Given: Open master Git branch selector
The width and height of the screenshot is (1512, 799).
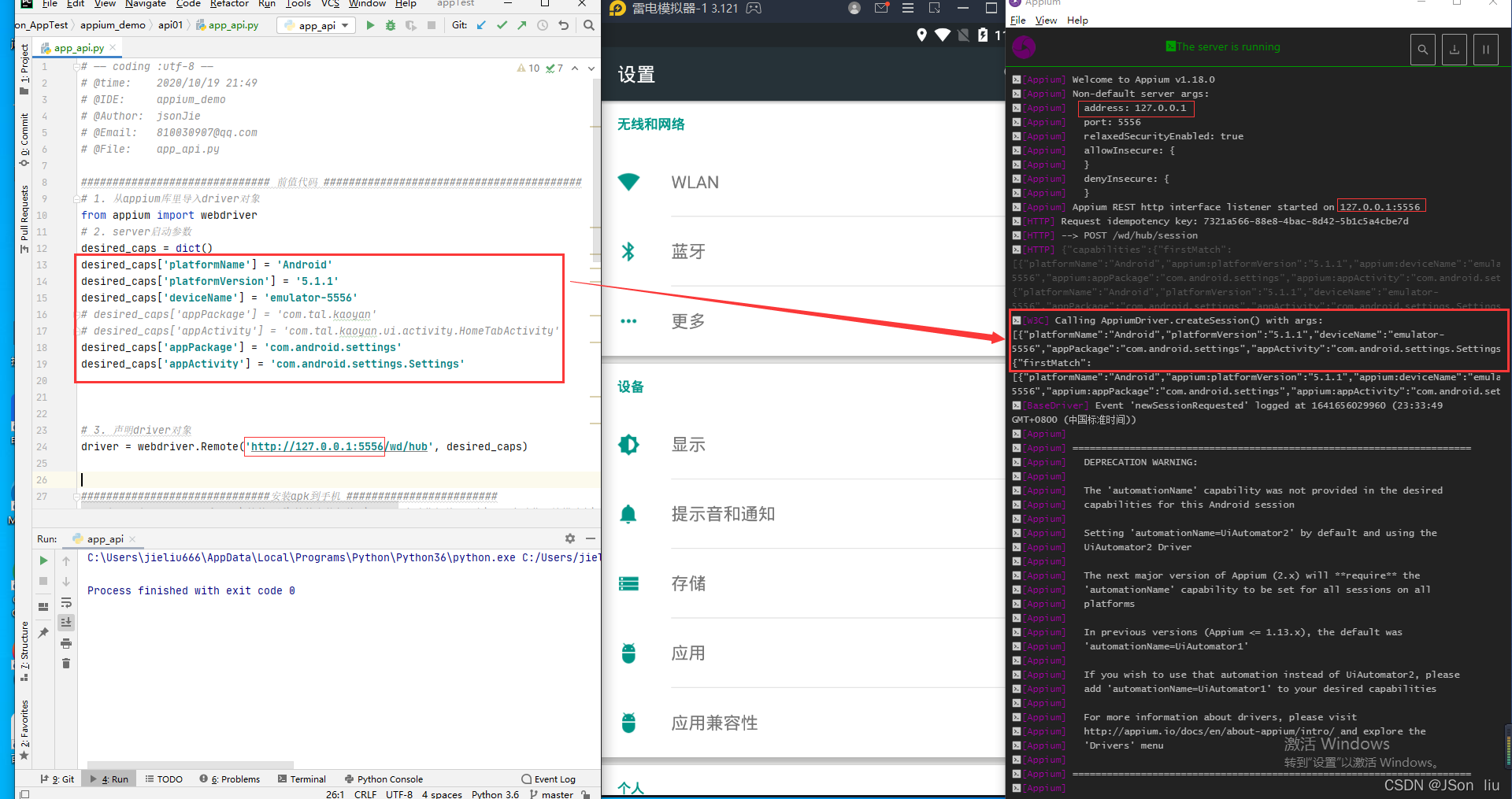Looking at the screenshot, I should pos(552,793).
